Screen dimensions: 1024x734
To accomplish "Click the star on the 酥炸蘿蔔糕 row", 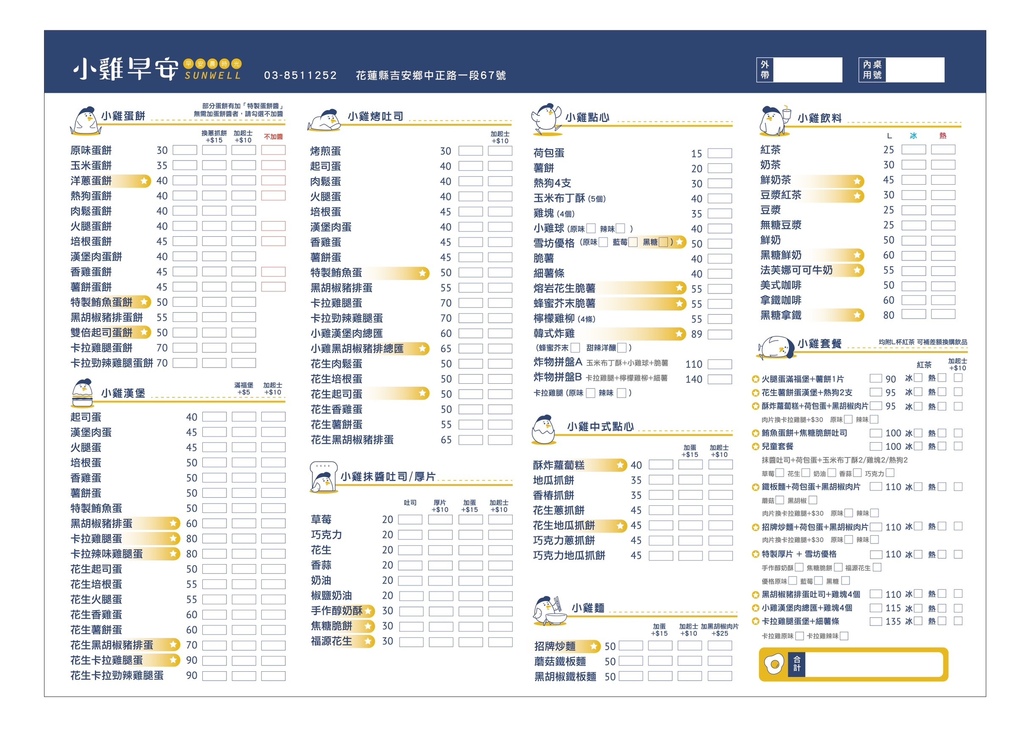I will [x=620, y=465].
